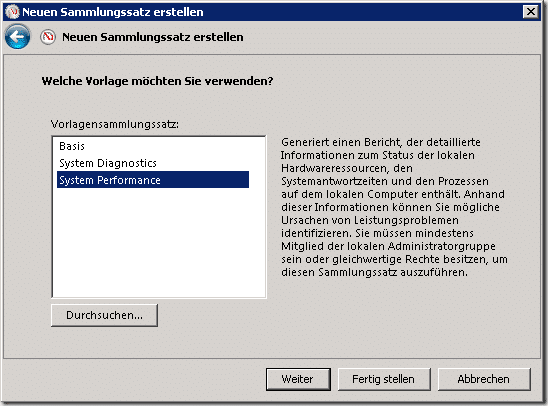
Task: Click the title bar text Neuen Sammlungssatz erstellen
Action: pos(113,12)
